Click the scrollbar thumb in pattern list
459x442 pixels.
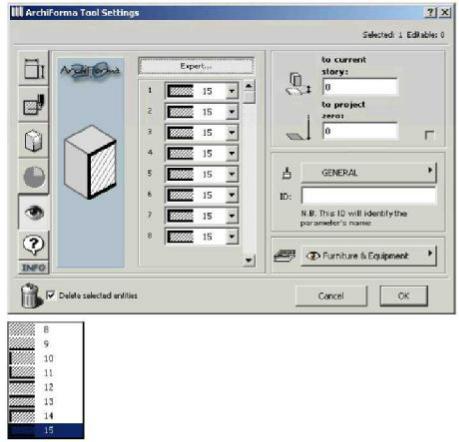[x=249, y=97]
